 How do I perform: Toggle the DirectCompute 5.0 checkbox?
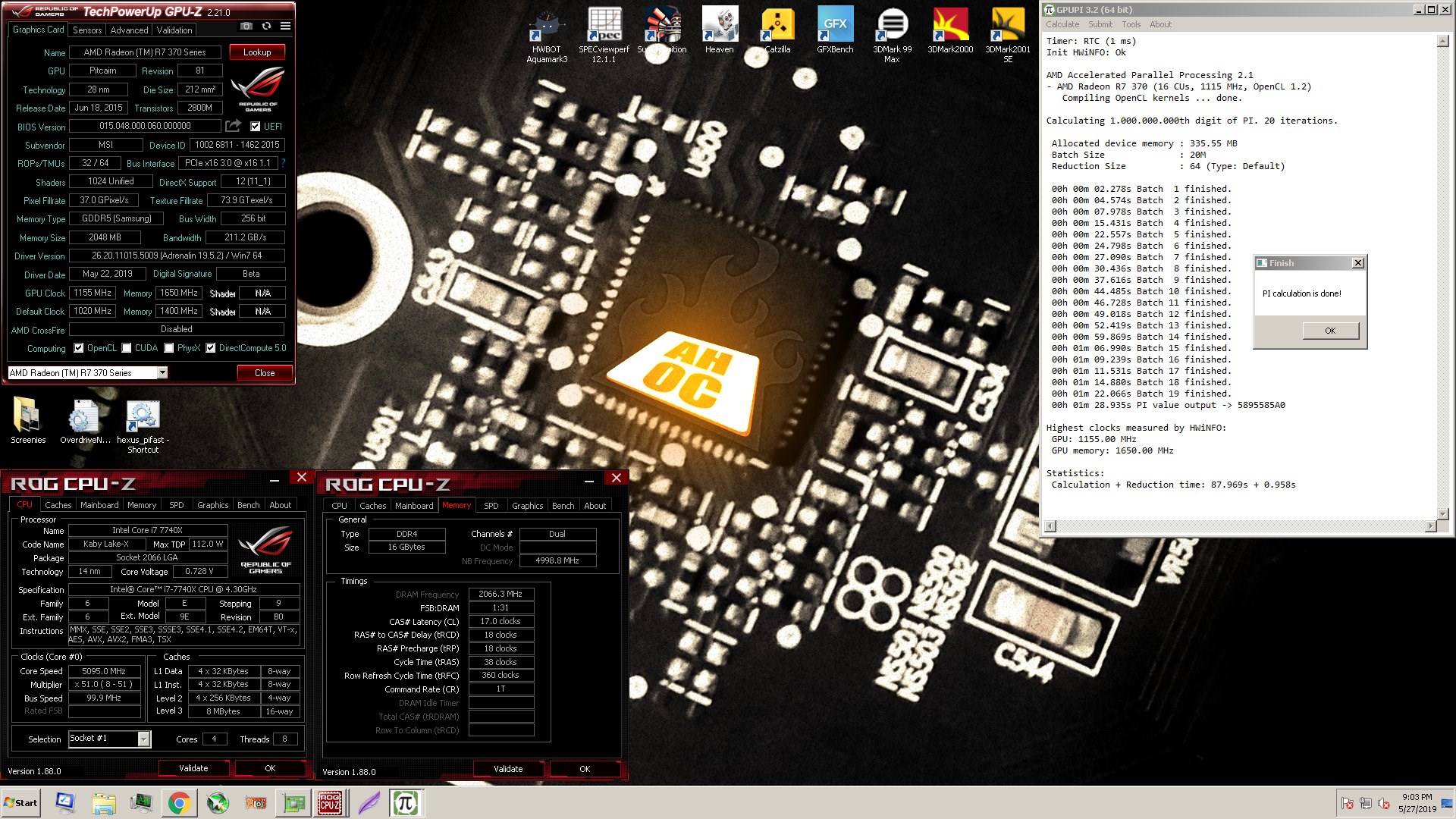pyautogui.click(x=211, y=348)
